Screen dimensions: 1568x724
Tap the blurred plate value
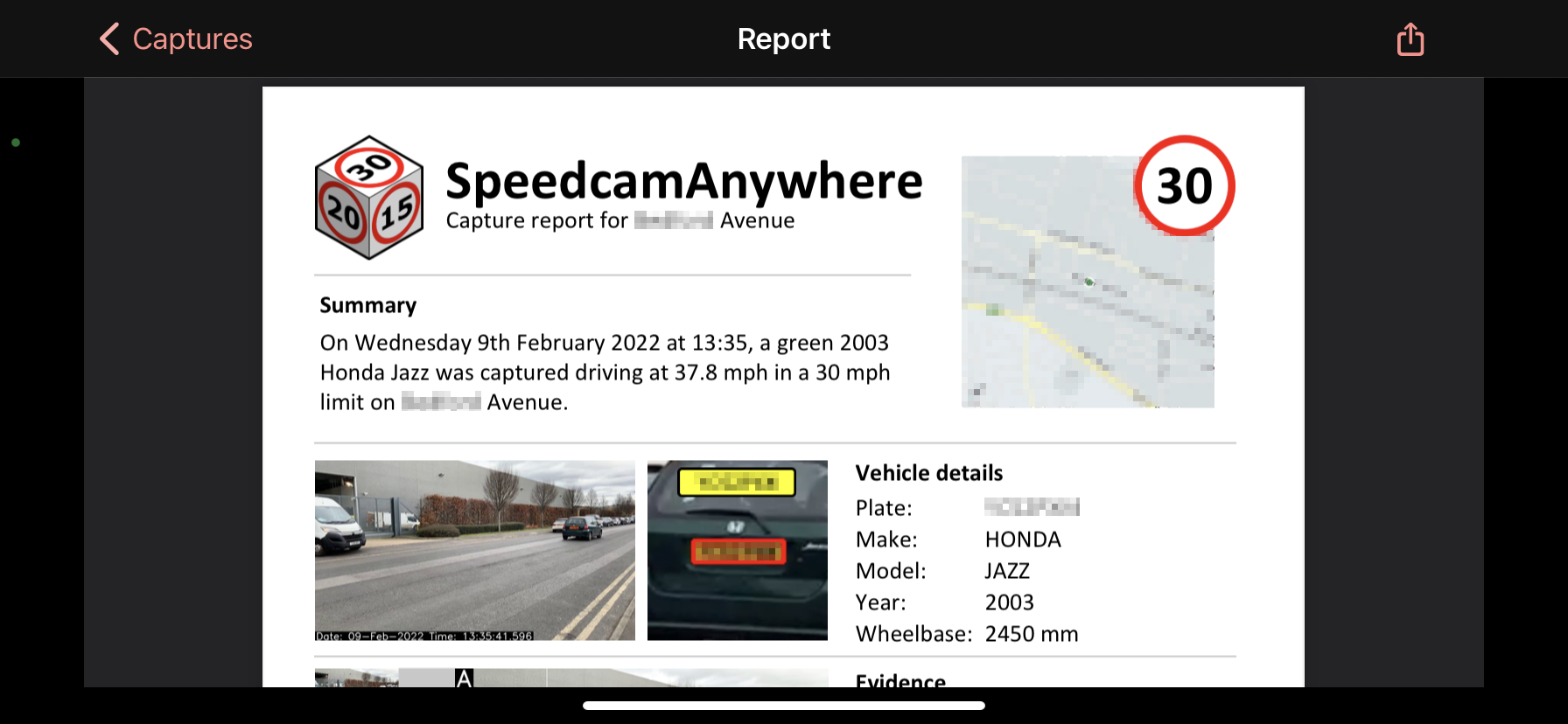1032,507
